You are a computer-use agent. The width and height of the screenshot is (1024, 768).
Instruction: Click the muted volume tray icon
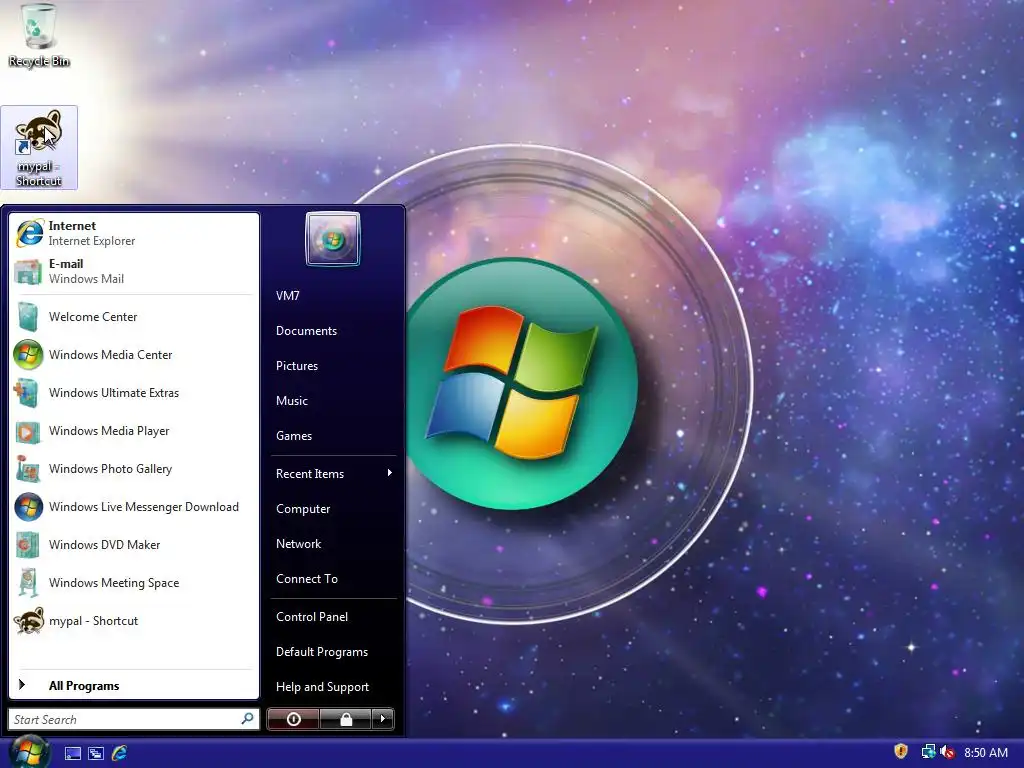(947, 752)
